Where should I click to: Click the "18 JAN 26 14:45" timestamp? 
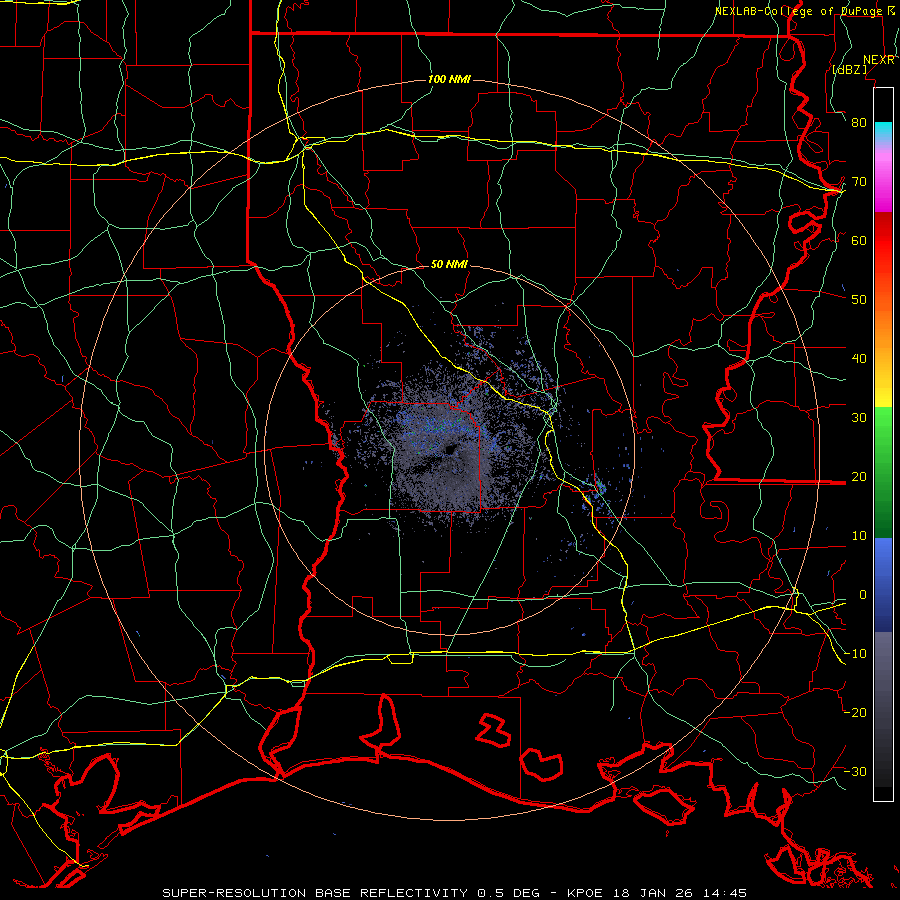click(x=680, y=893)
